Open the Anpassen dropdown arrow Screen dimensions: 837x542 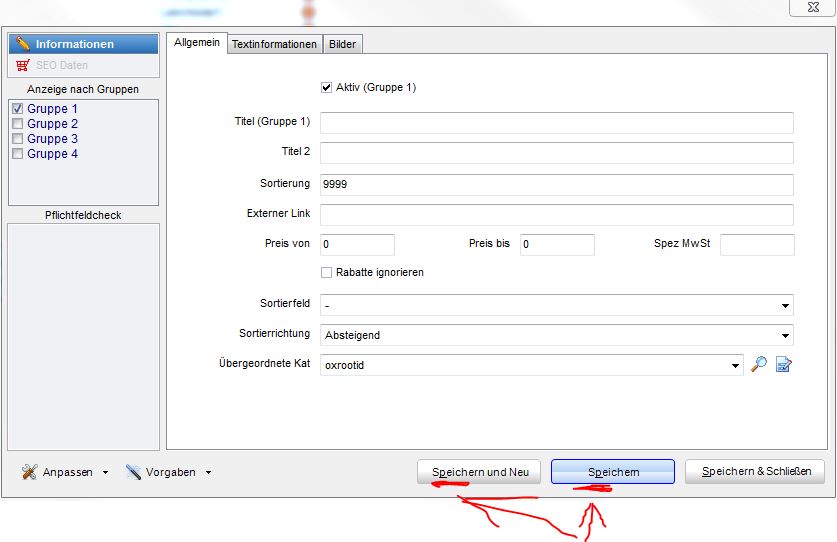coord(105,473)
